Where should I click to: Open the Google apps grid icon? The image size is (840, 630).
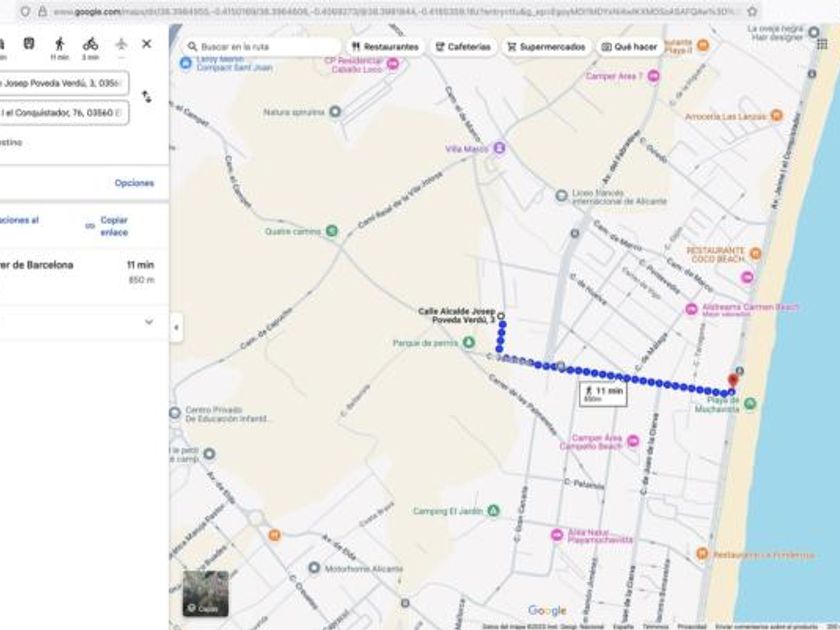pos(822,44)
